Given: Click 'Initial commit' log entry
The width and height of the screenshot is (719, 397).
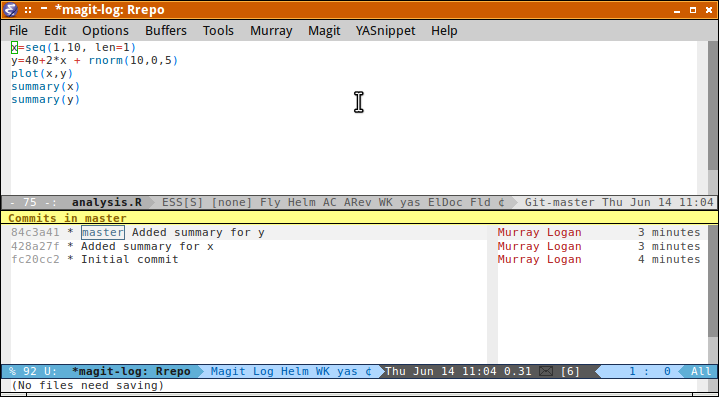Looking at the screenshot, I should (x=130, y=259).
